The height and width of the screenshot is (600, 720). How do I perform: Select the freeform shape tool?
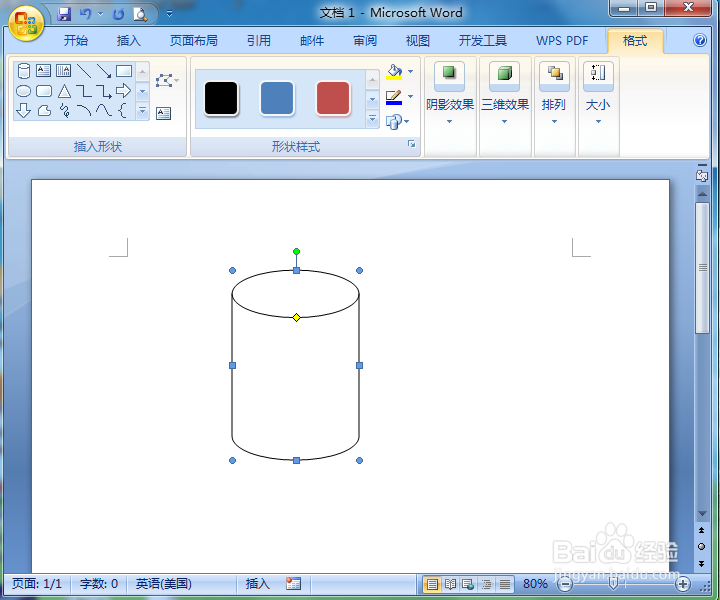44,111
